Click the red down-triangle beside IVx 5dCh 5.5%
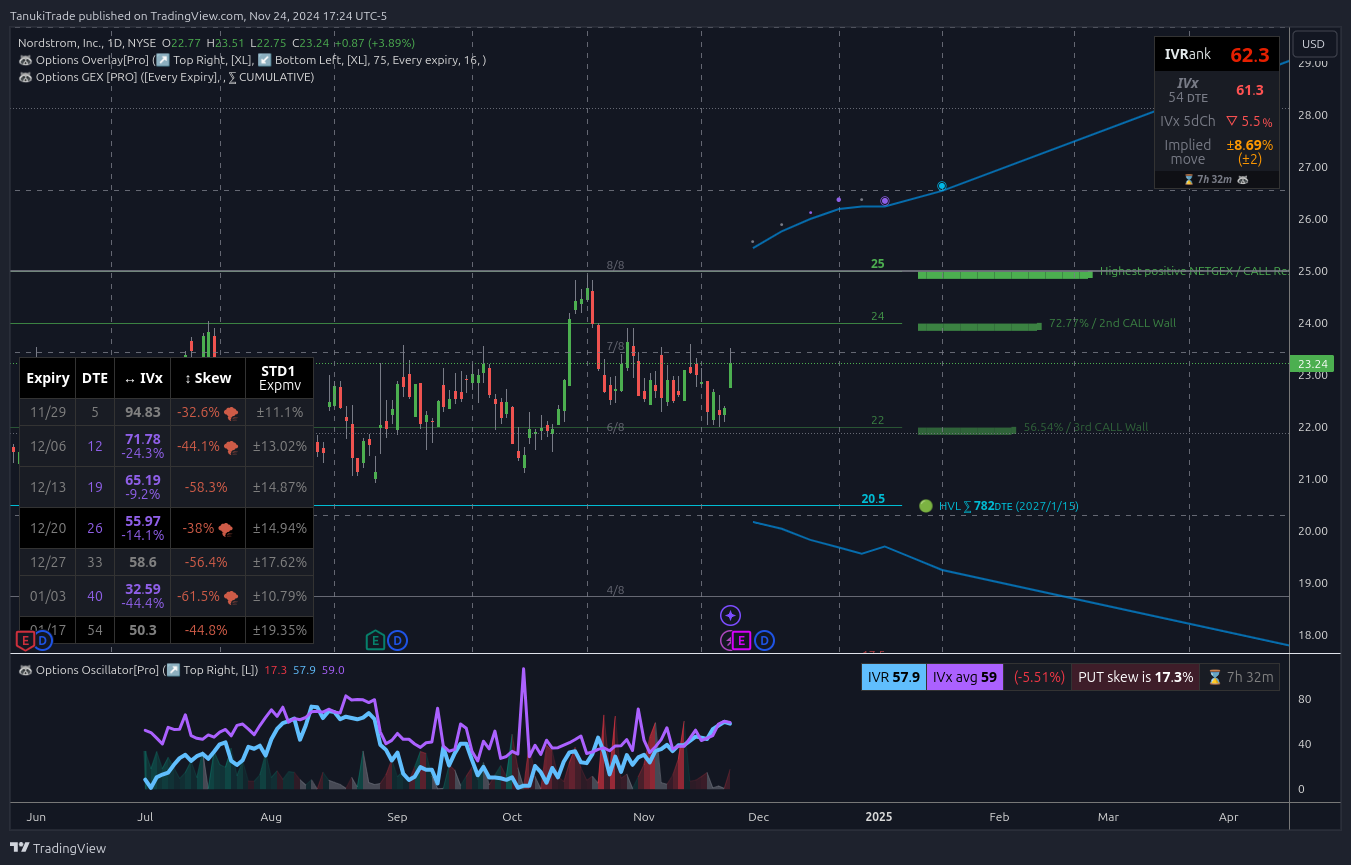The height and width of the screenshot is (865, 1351). pyautogui.click(x=1232, y=121)
